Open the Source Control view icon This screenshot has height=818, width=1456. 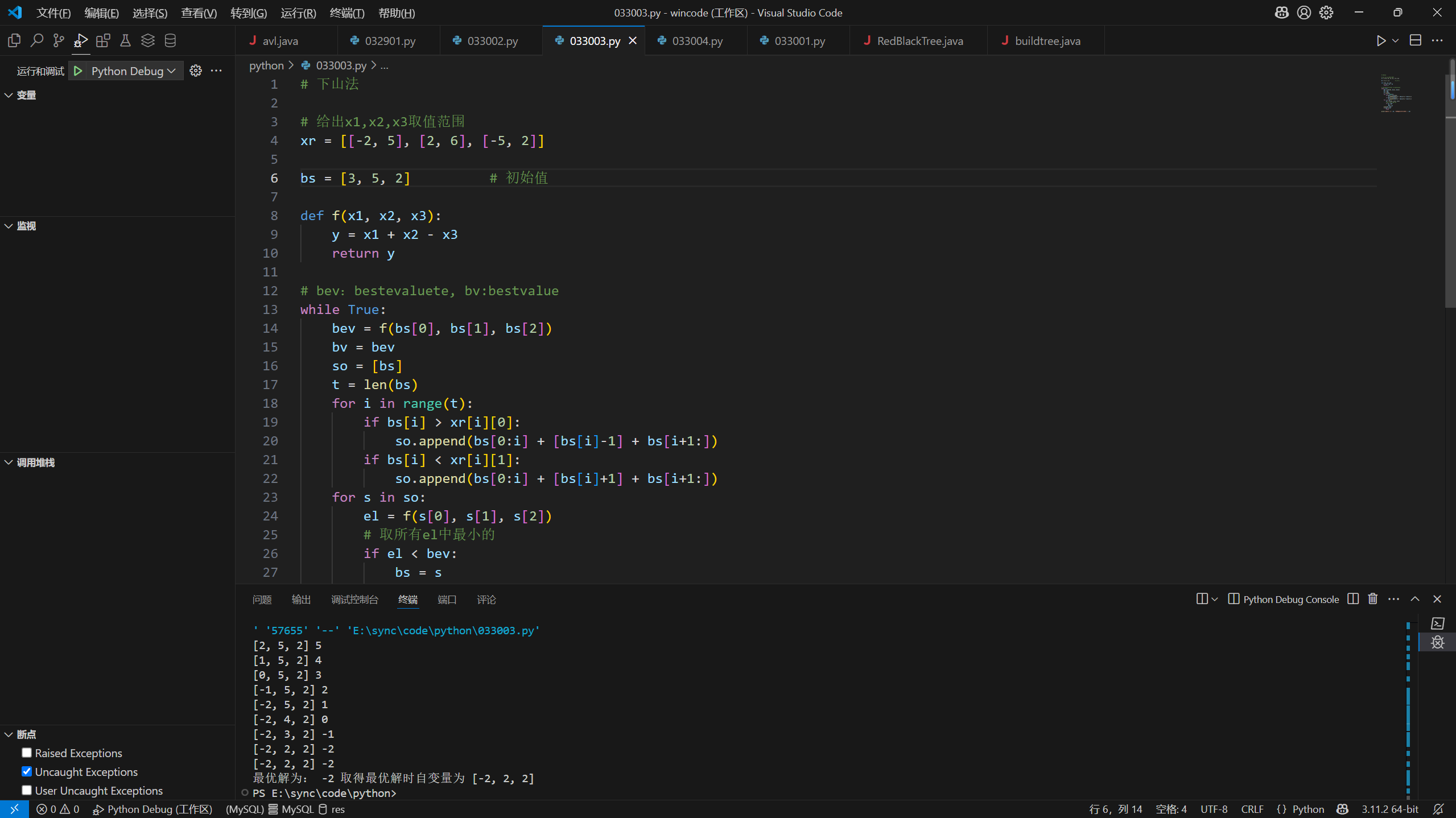[59, 40]
